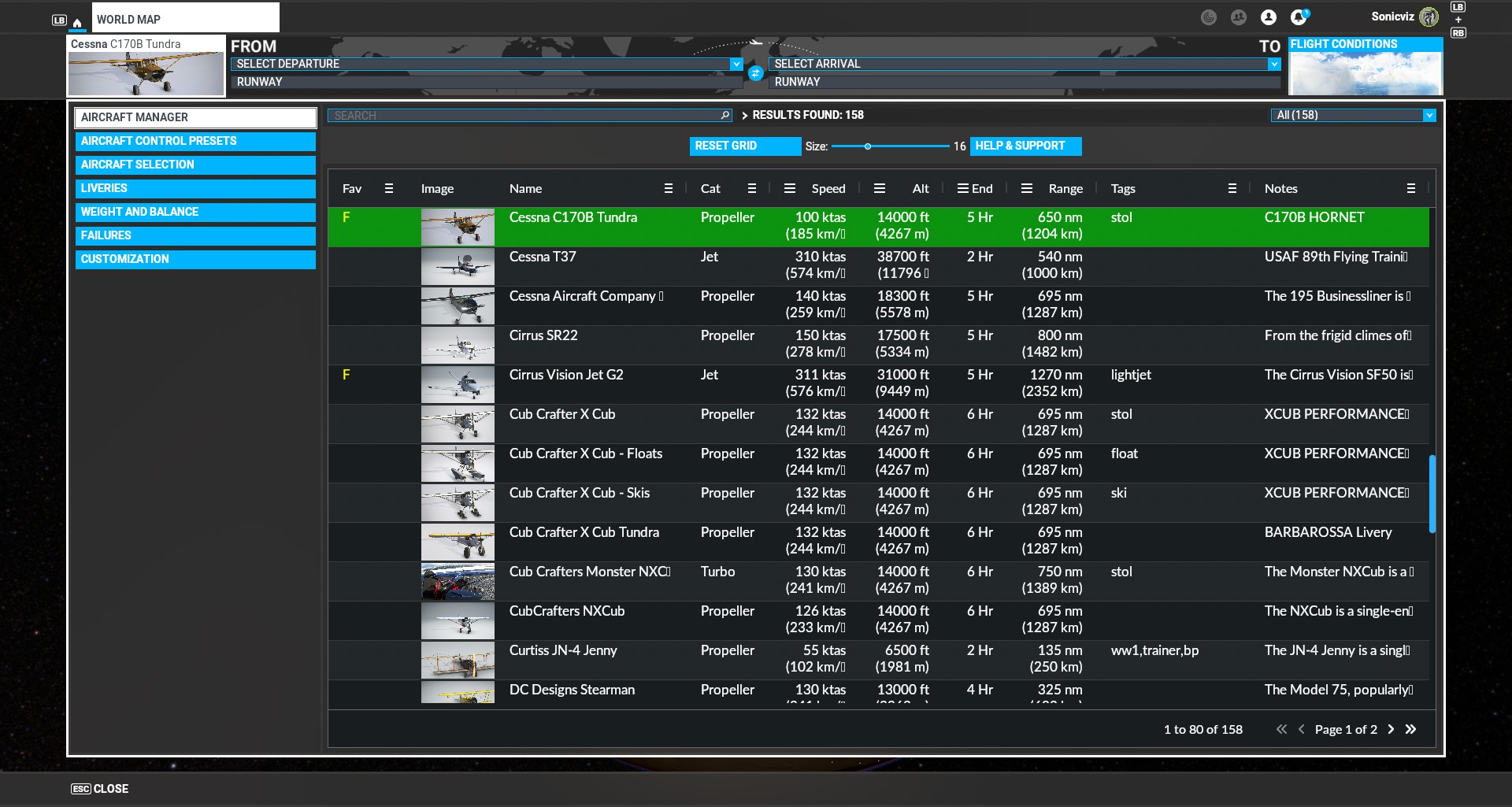Open Aircraft Control Presets menu
1512x807 pixels.
pyautogui.click(x=195, y=141)
